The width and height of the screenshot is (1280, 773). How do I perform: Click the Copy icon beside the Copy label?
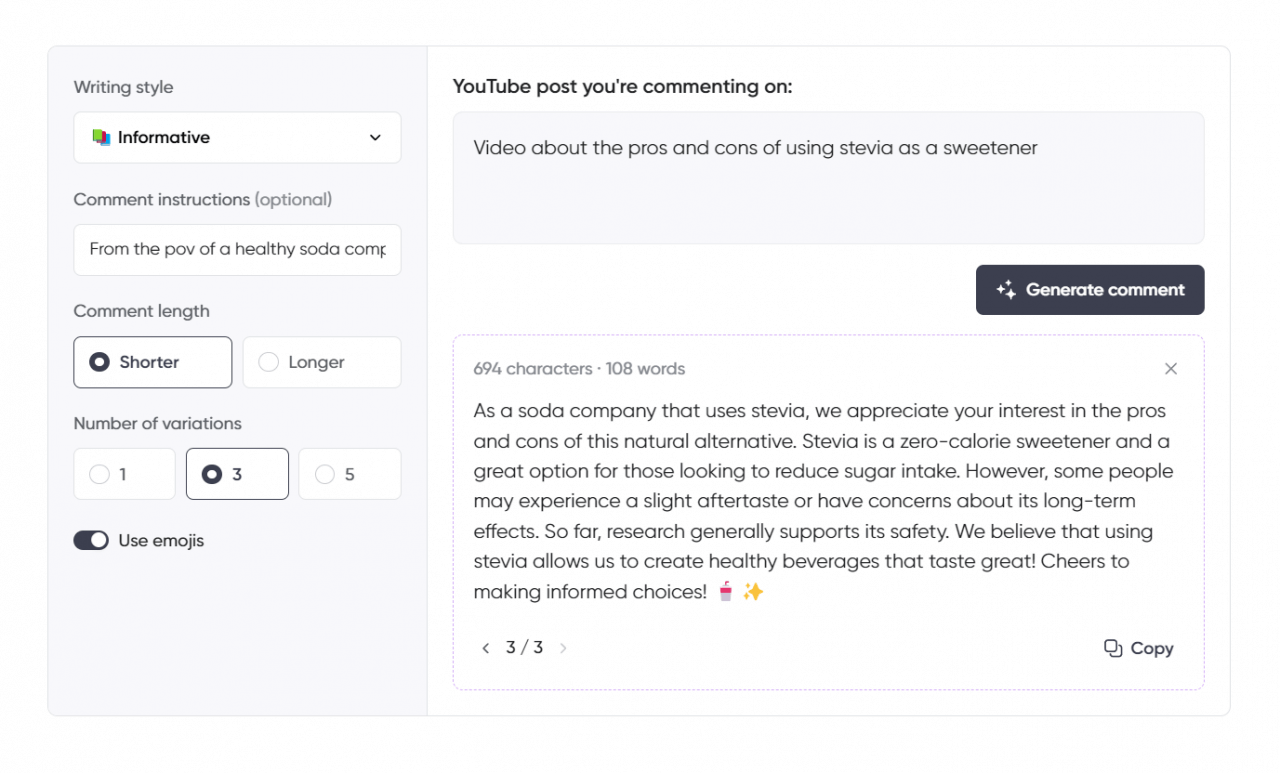pyautogui.click(x=1112, y=648)
